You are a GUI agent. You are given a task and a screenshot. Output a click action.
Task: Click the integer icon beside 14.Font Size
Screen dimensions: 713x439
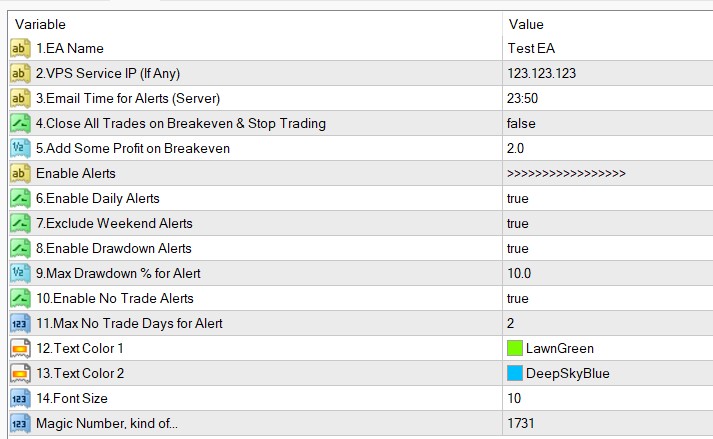coord(20,398)
